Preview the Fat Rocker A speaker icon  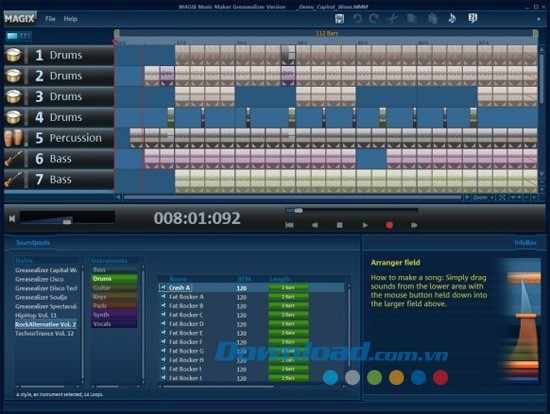pos(163,297)
